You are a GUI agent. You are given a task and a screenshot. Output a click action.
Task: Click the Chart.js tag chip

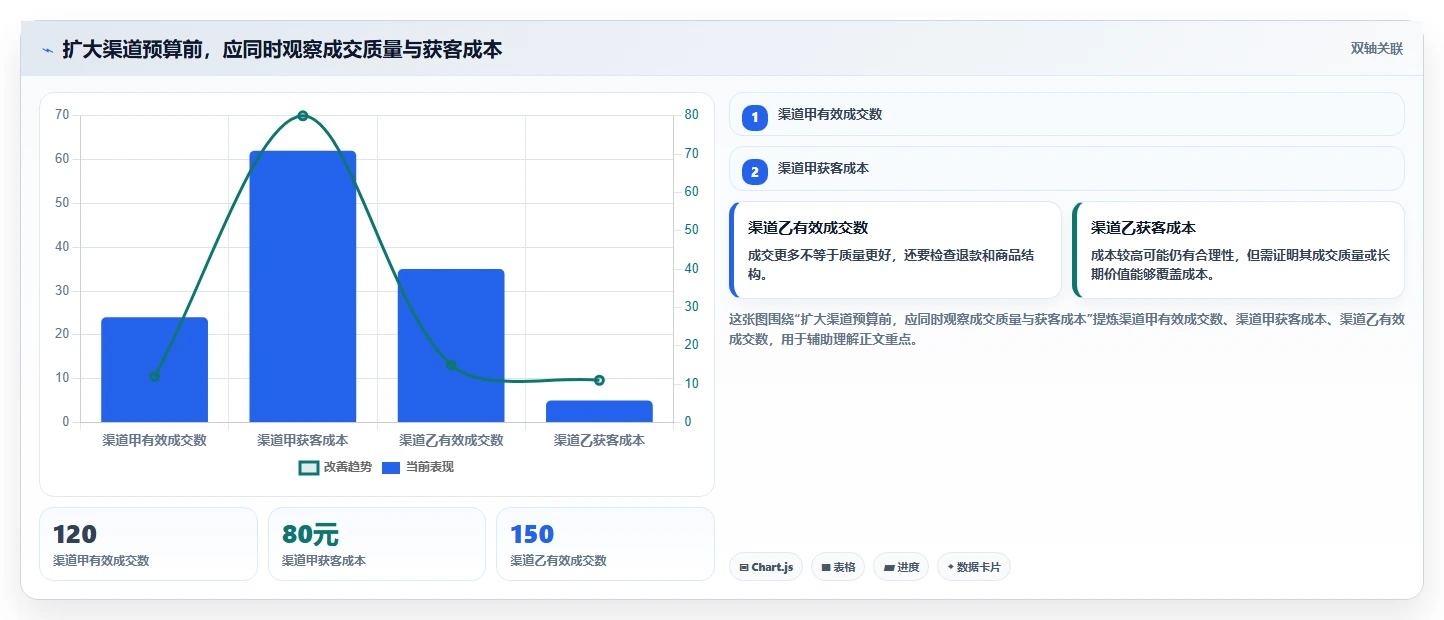[x=766, y=567]
